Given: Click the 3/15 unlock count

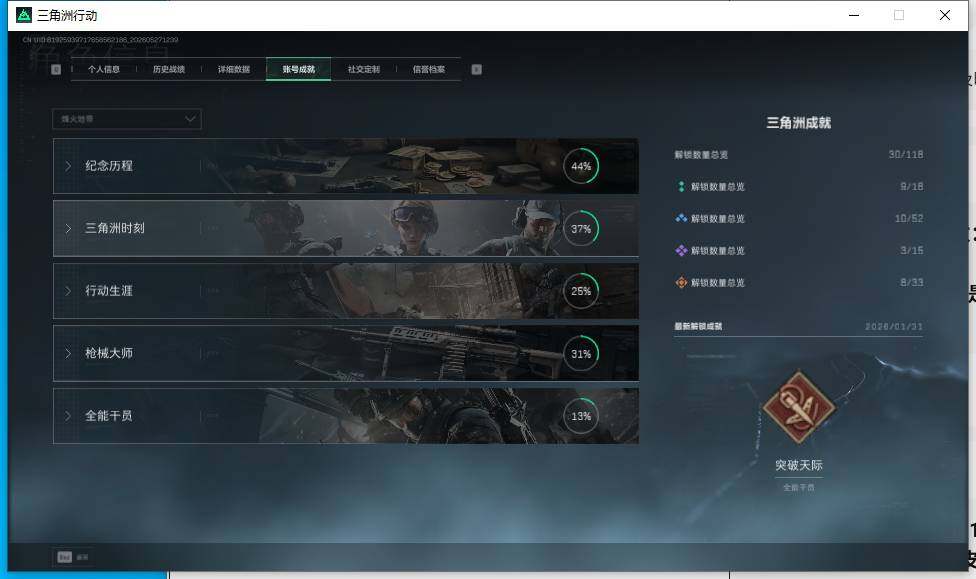Looking at the screenshot, I should pyautogui.click(x=911, y=250).
